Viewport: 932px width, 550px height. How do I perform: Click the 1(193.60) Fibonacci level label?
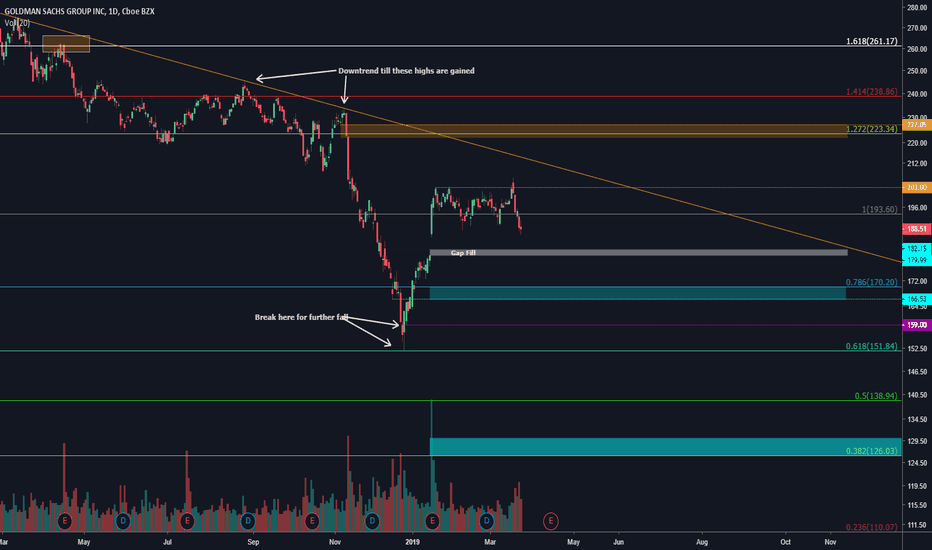pyautogui.click(x=880, y=209)
